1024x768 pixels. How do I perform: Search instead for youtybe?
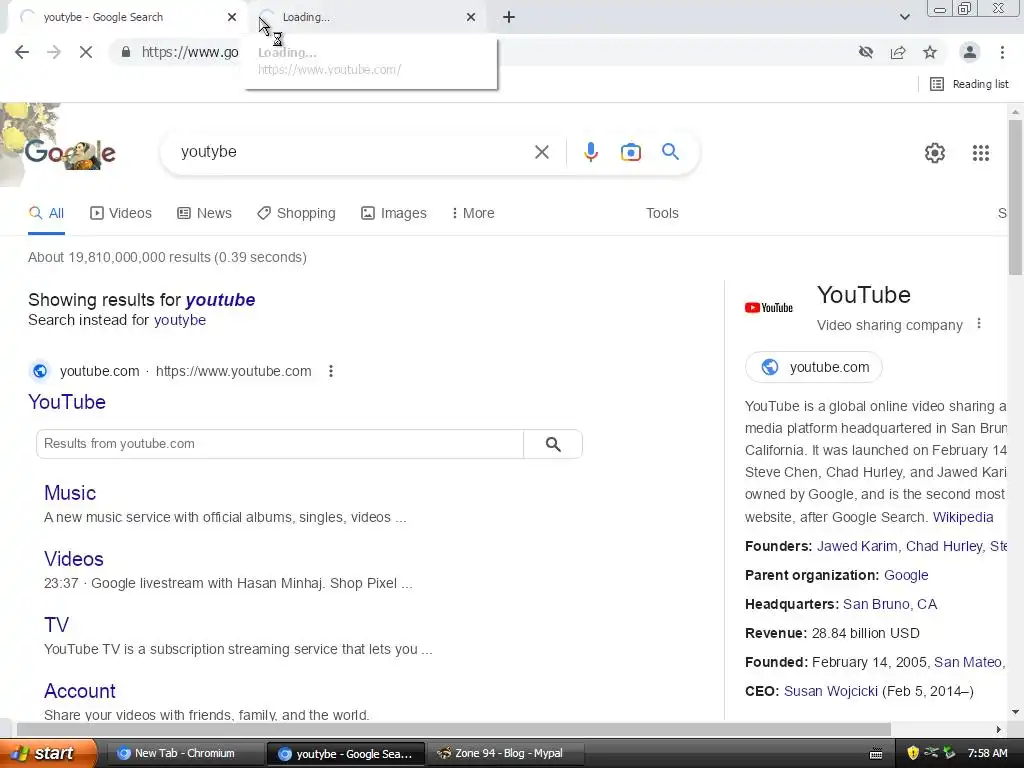[x=180, y=320]
